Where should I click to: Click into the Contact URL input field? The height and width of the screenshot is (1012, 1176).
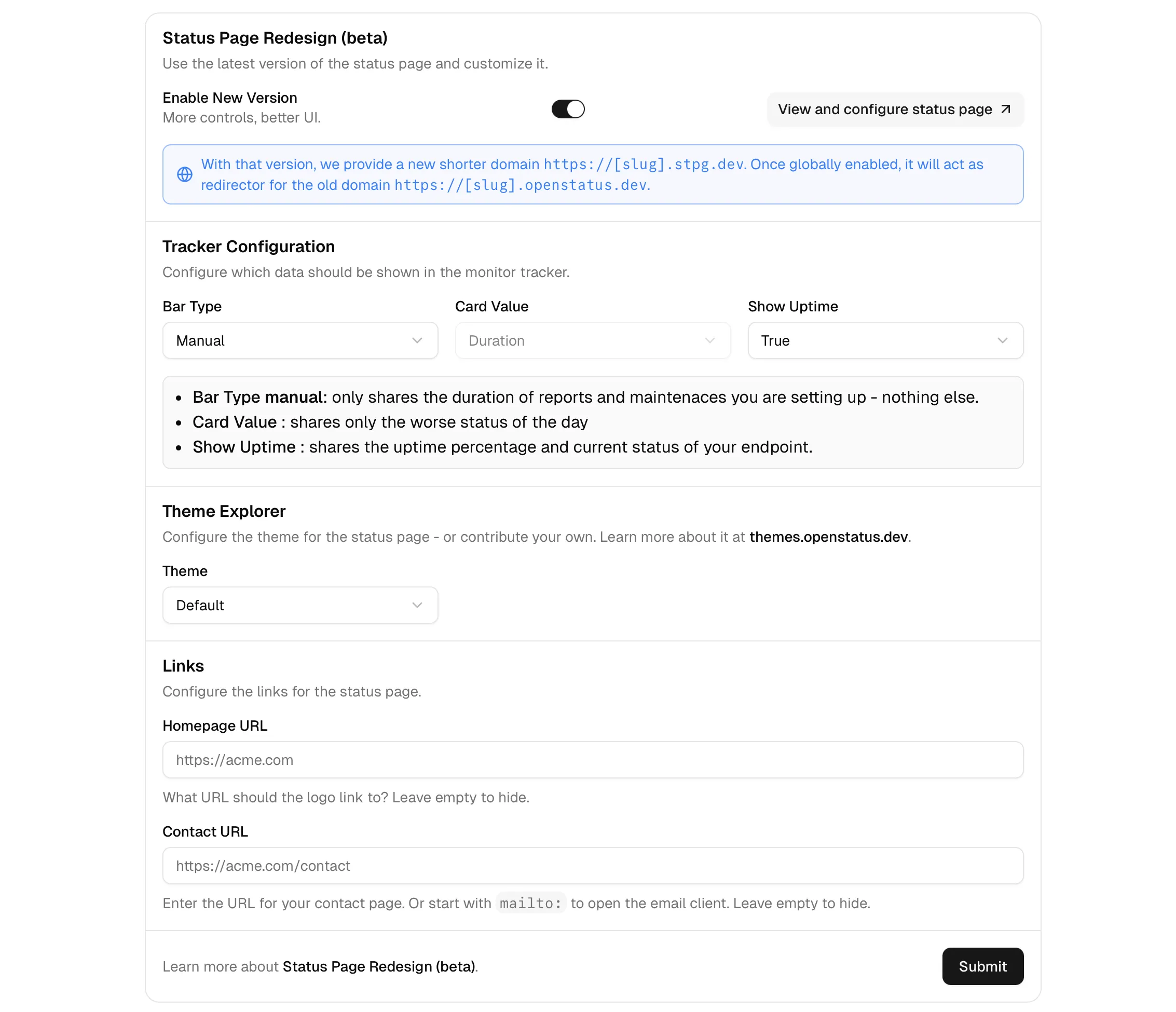pyautogui.click(x=592, y=866)
